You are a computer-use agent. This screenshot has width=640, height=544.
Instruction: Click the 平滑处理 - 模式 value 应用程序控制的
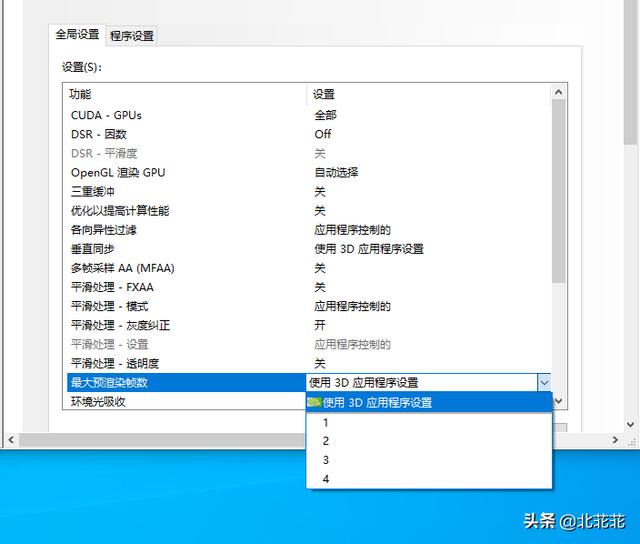click(x=352, y=306)
